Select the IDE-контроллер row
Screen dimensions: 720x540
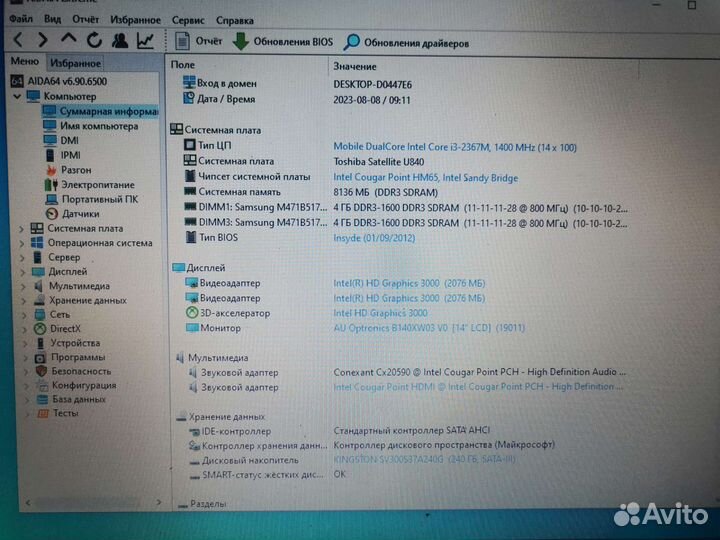339,431
